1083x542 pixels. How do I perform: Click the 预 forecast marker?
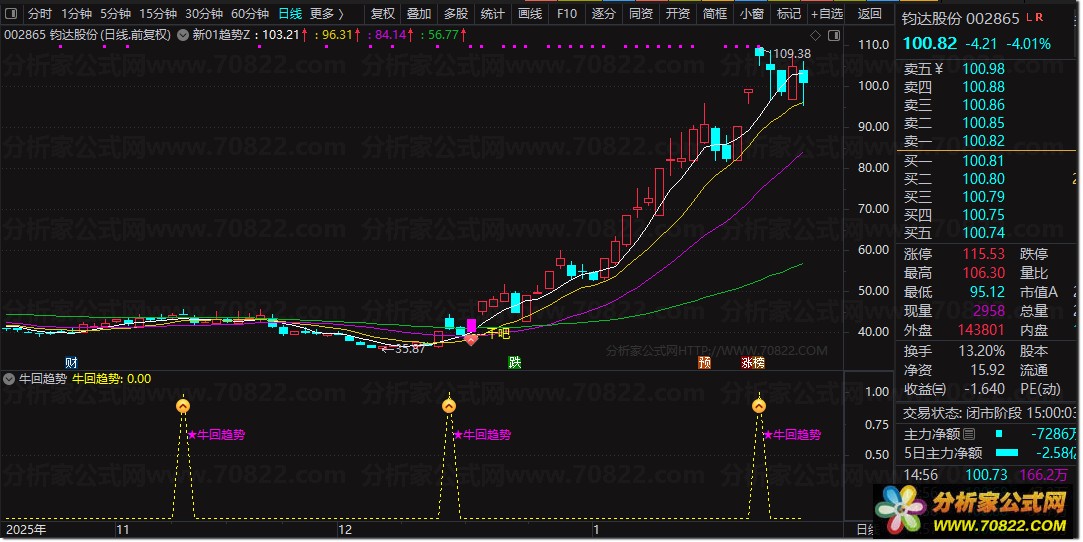pyautogui.click(x=705, y=362)
